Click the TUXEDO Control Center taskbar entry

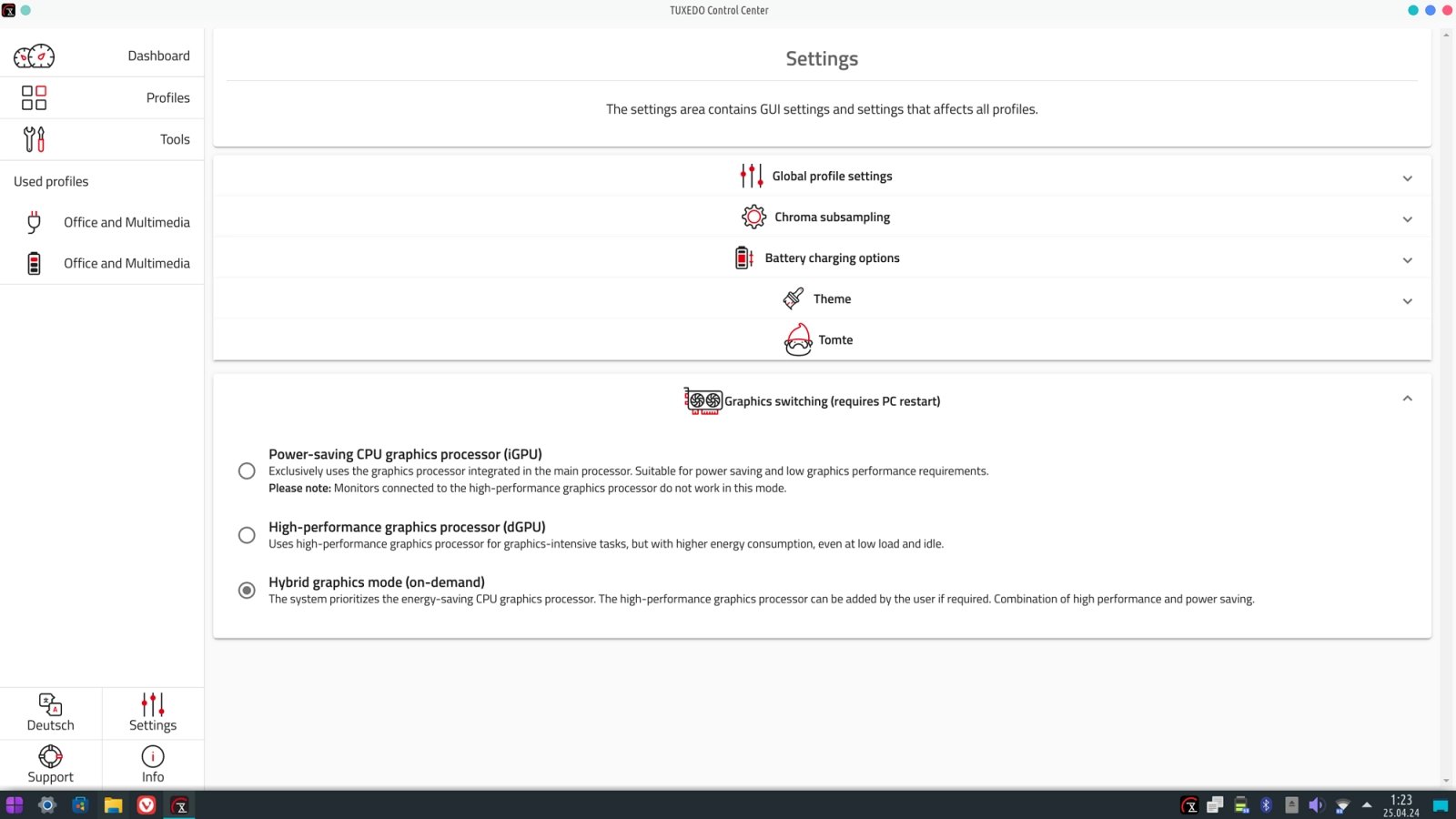pos(180,805)
